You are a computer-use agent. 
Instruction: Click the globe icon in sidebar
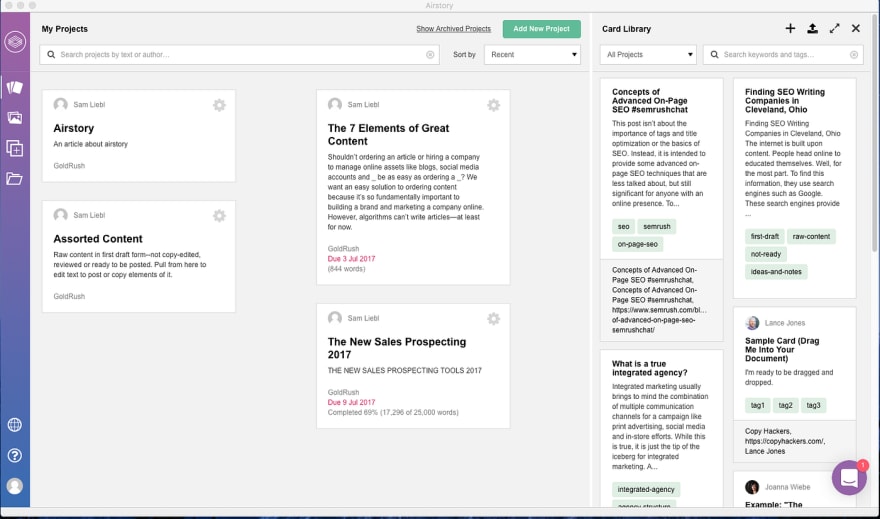coord(15,425)
